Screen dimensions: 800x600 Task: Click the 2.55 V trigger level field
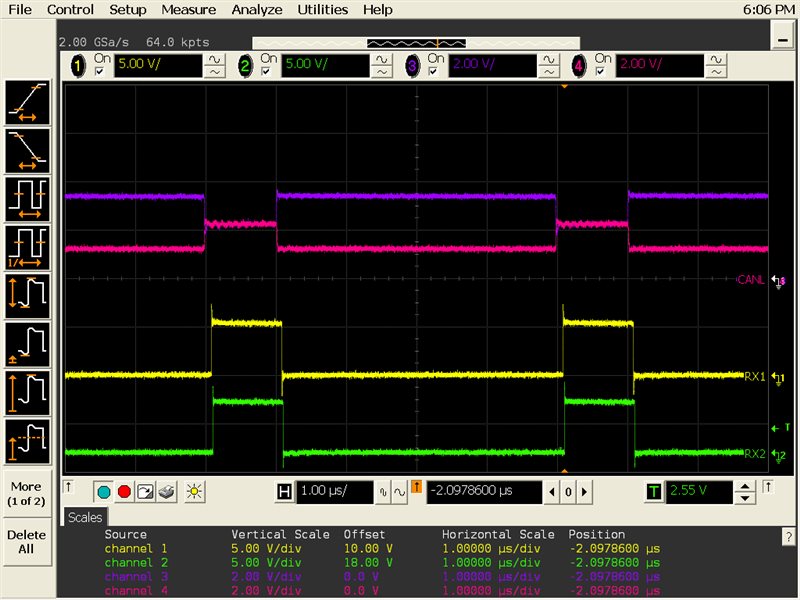[x=699, y=492]
